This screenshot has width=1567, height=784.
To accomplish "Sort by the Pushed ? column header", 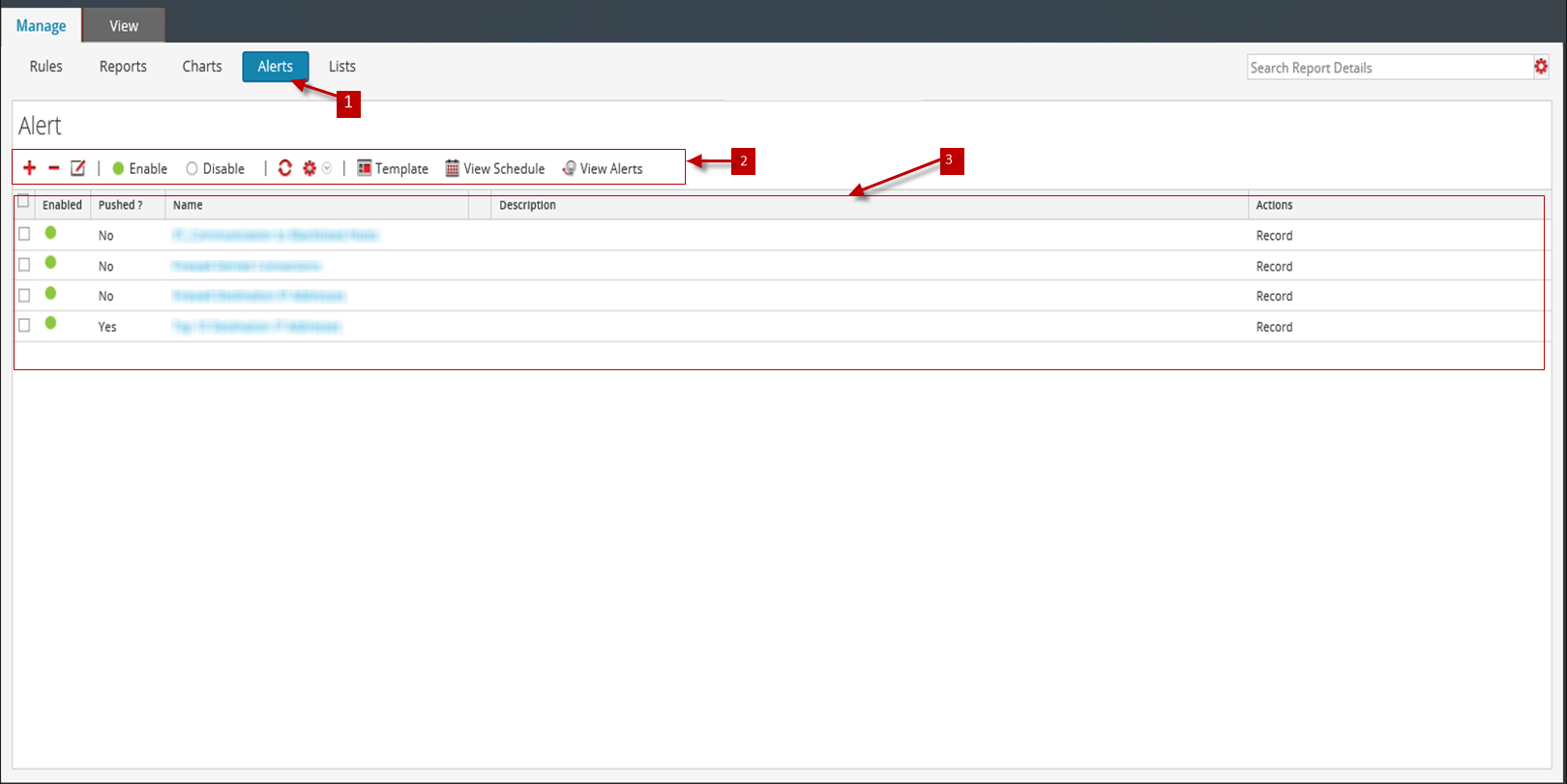I will (128, 205).
